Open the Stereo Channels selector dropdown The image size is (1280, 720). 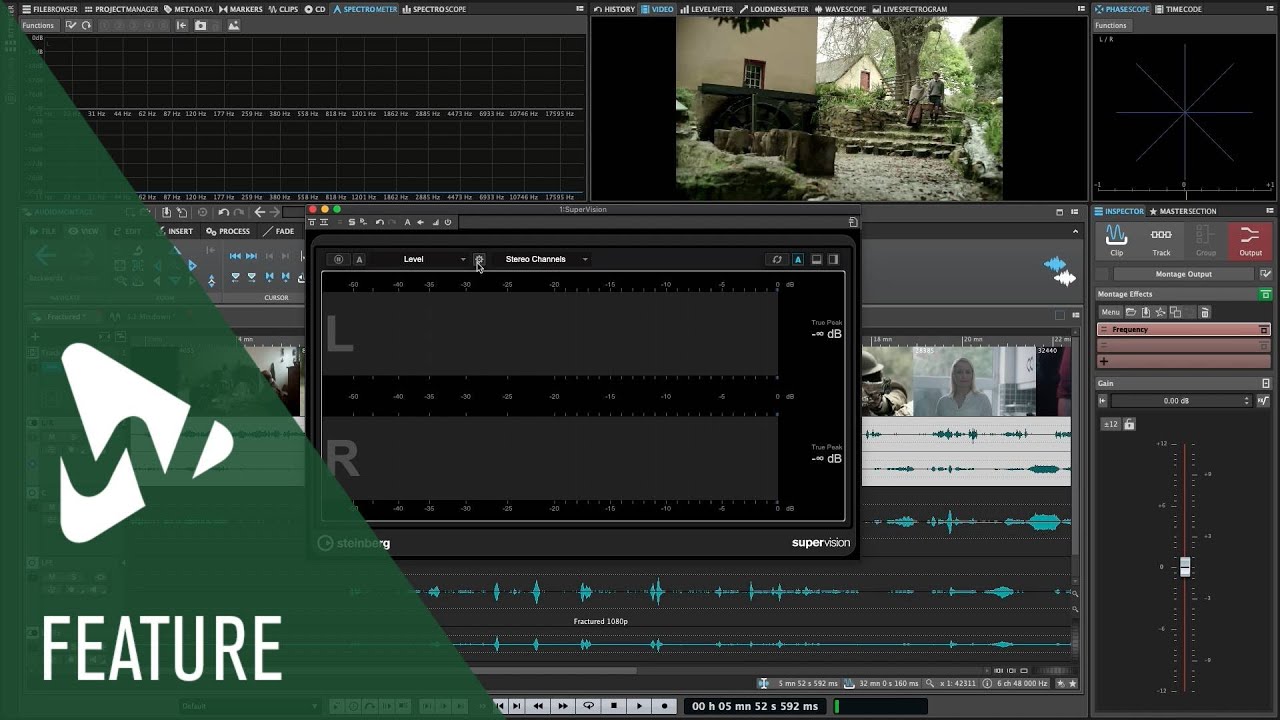point(543,259)
